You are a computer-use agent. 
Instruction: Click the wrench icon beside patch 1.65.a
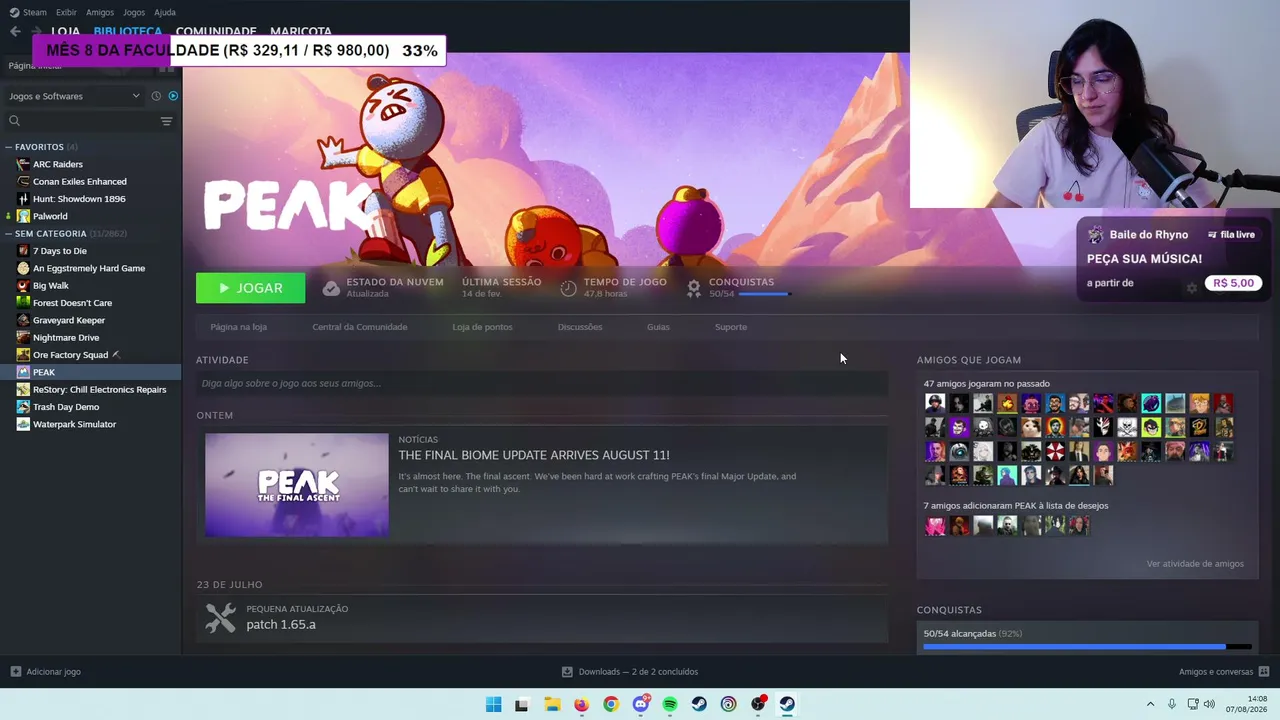coord(221,617)
